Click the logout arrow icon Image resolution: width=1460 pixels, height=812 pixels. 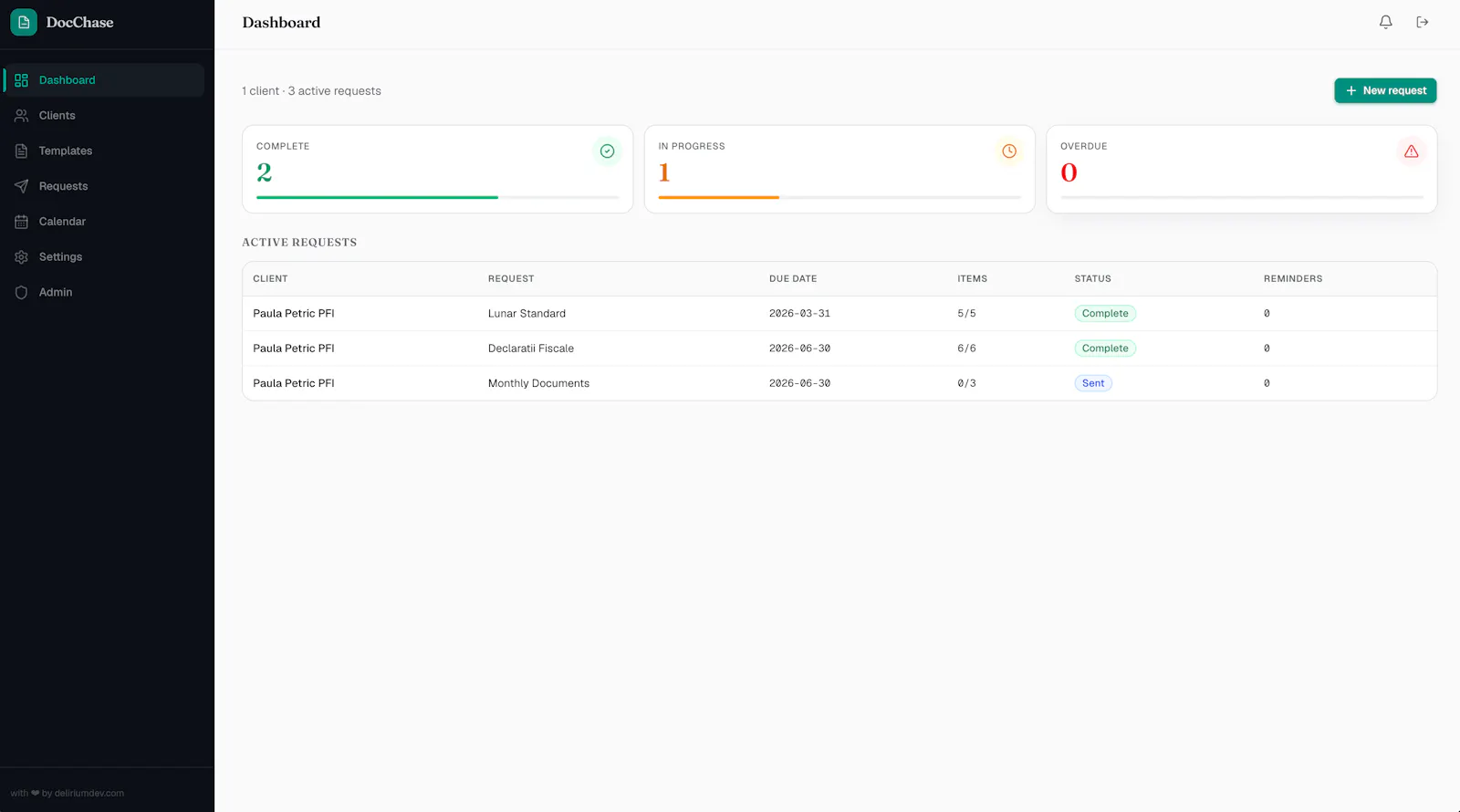pos(1423,22)
